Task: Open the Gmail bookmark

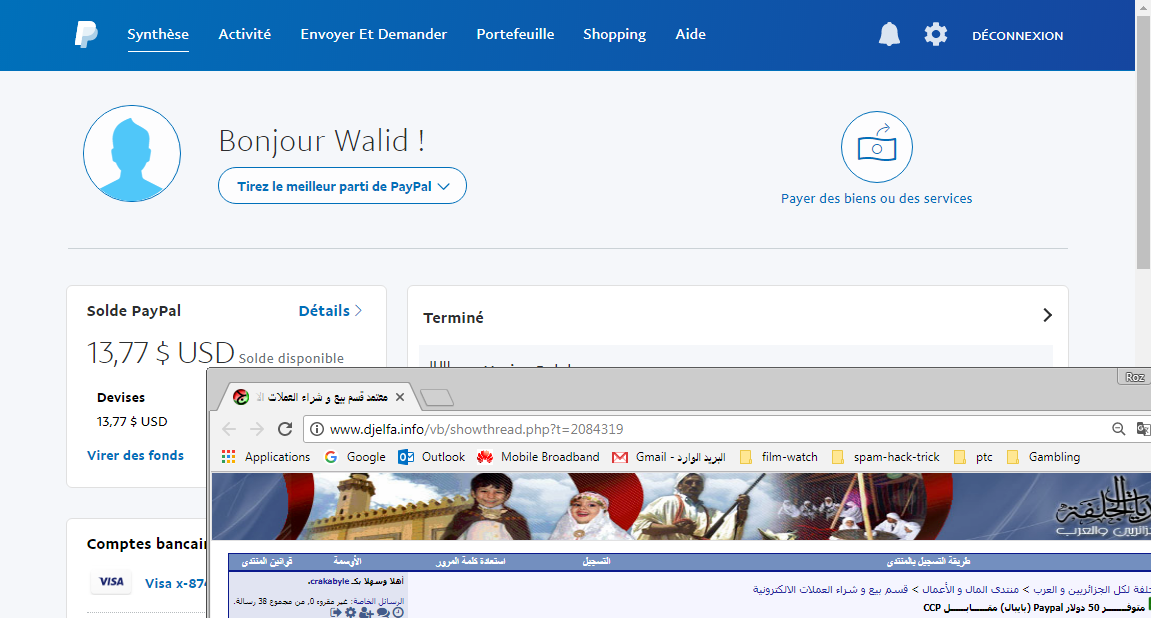Action: [669, 457]
